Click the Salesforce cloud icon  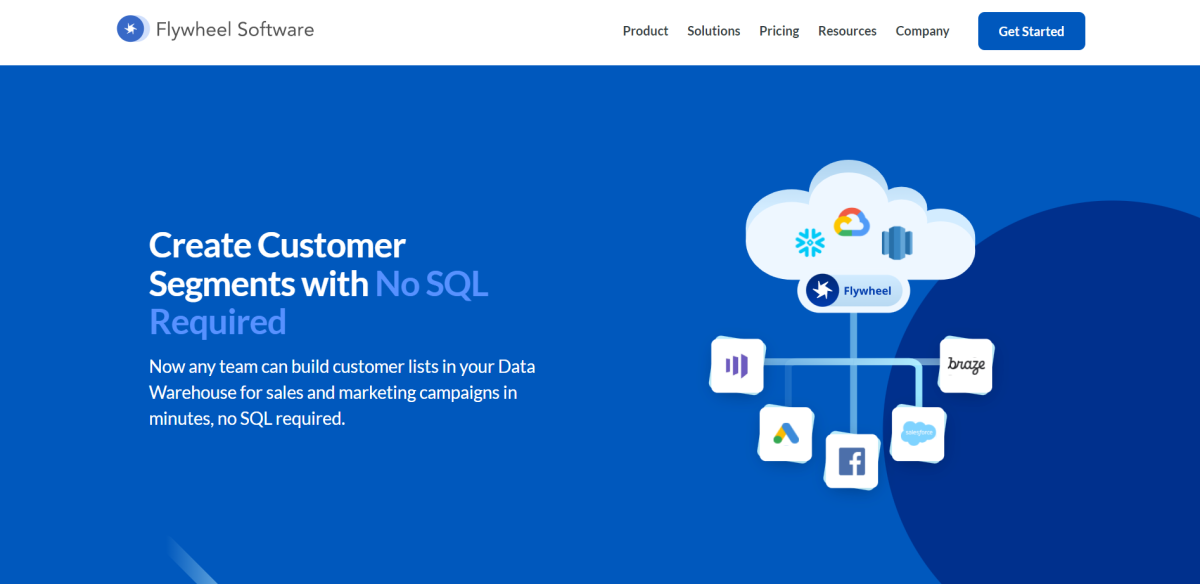[x=917, y=434]
